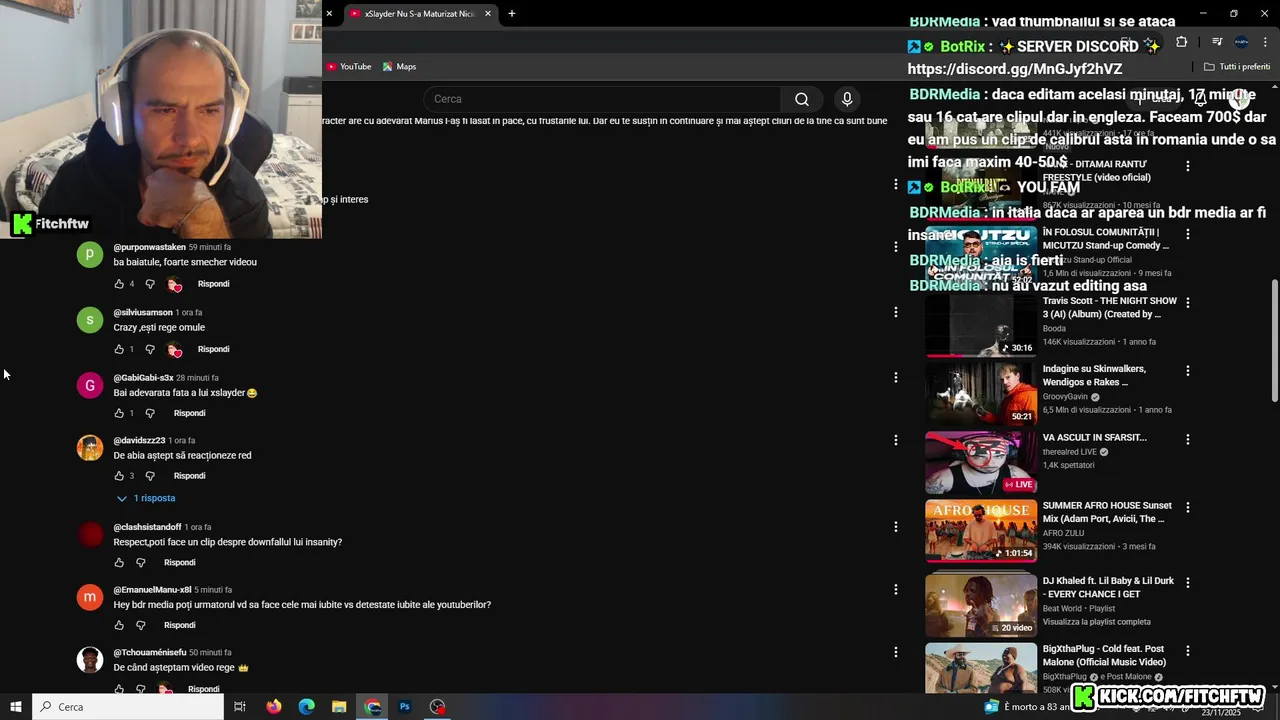Click creator heart on @purponwastaken comment

pyautogui.click(x=174, y=284)
